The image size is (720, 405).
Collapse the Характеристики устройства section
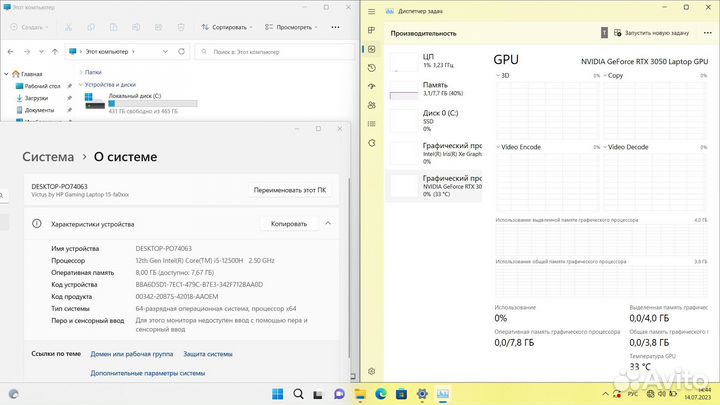pyautogui.click(x=328, y=223)
